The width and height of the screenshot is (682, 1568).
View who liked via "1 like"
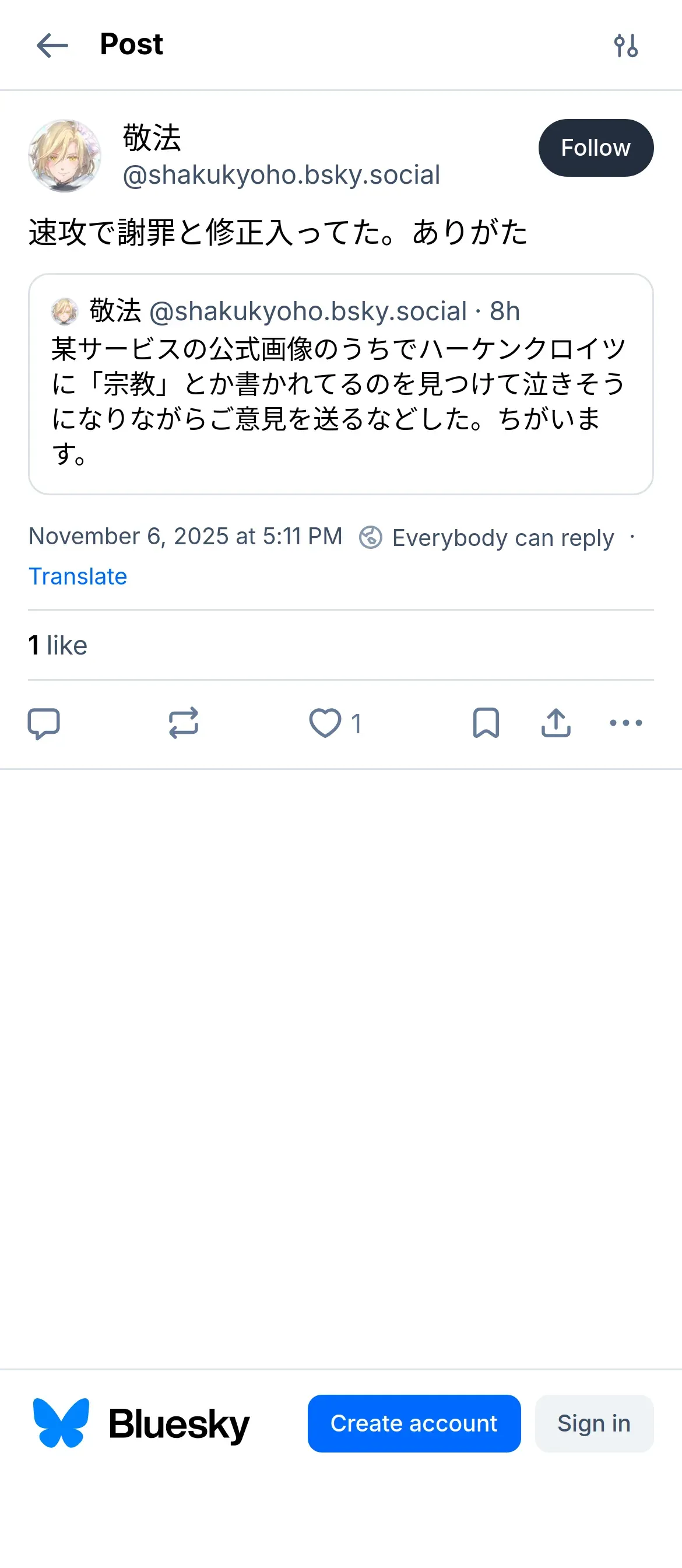click(58, 645)
